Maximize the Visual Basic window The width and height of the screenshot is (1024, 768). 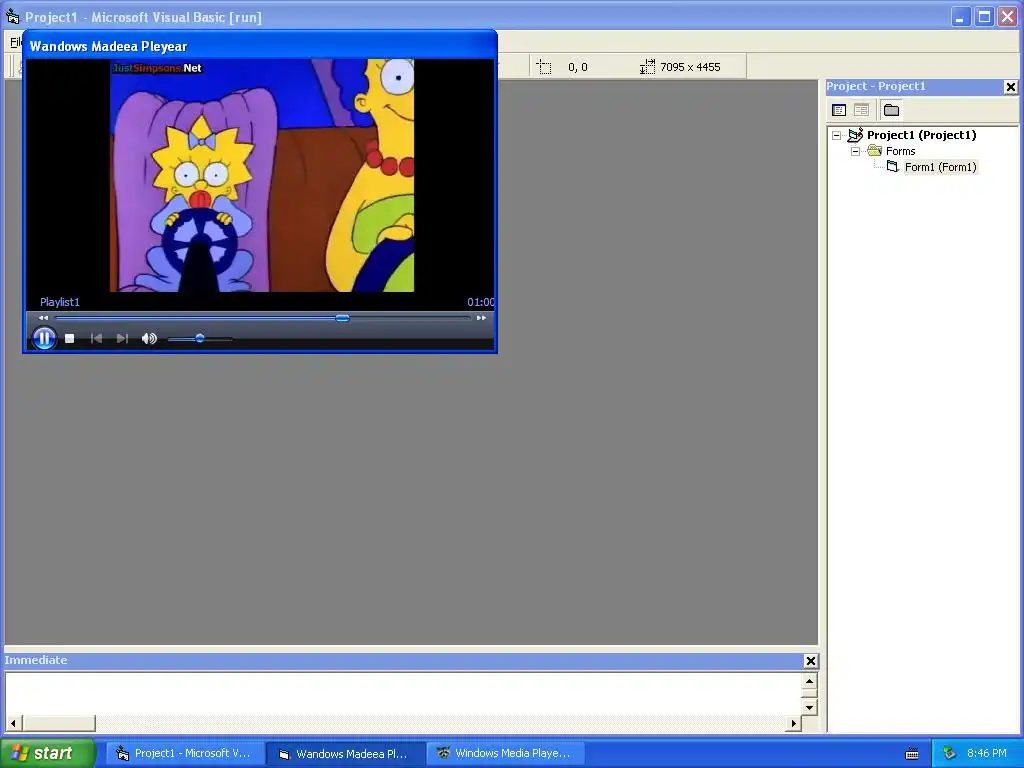pos(985,17)
